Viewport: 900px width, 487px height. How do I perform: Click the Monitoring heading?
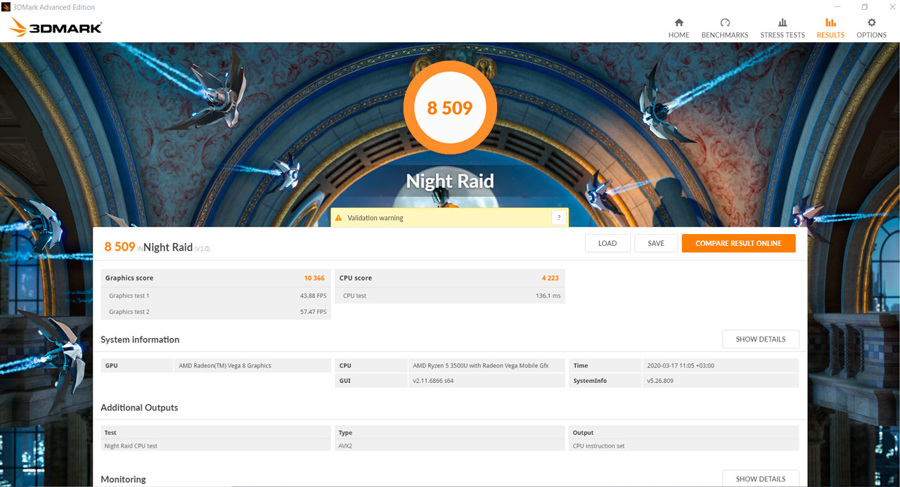click(x=123, y=479)
